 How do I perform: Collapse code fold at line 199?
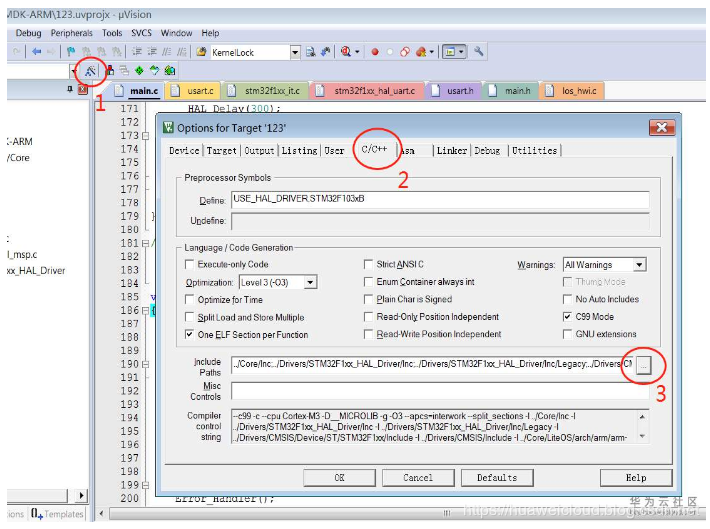click(x=145, y=485)
